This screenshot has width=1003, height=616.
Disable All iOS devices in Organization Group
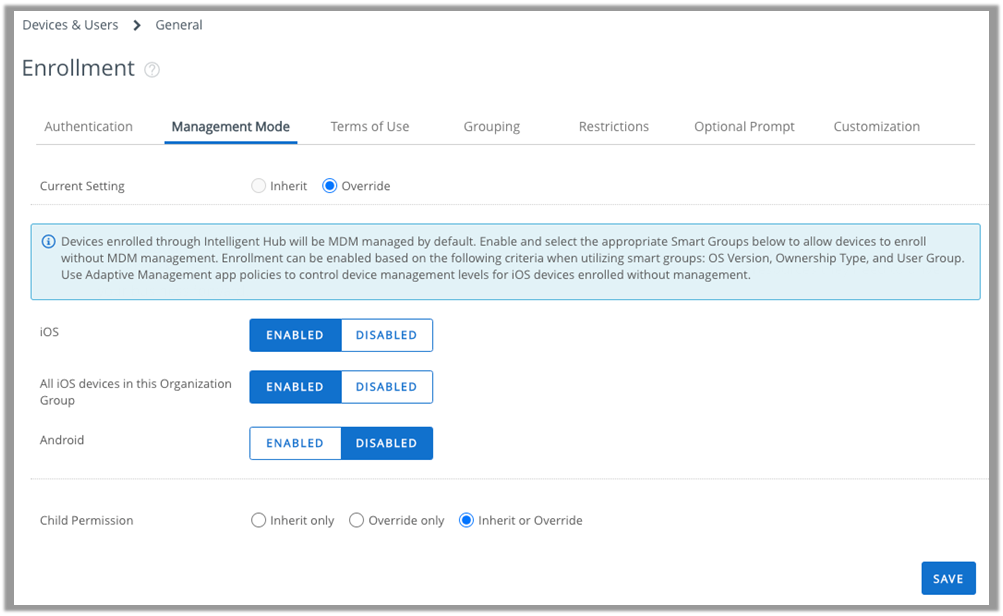tap(386, 387)
